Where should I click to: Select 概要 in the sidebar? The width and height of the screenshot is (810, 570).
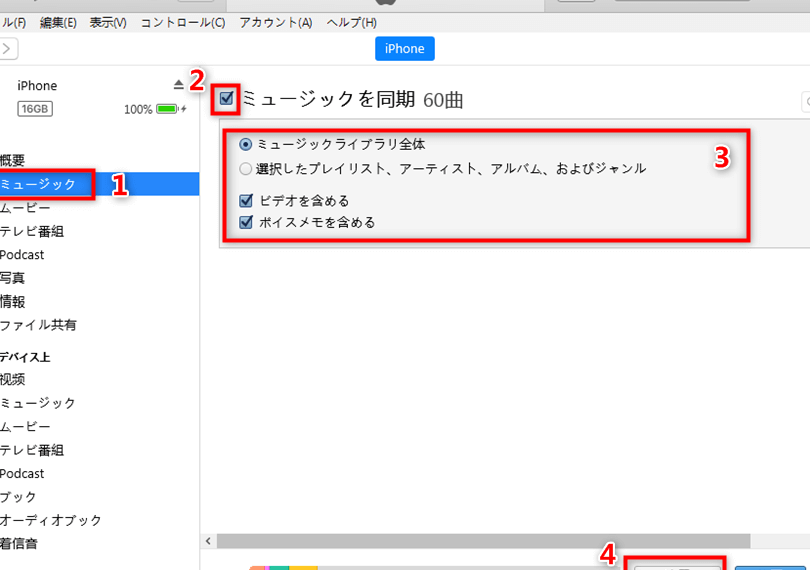(14, 160)
